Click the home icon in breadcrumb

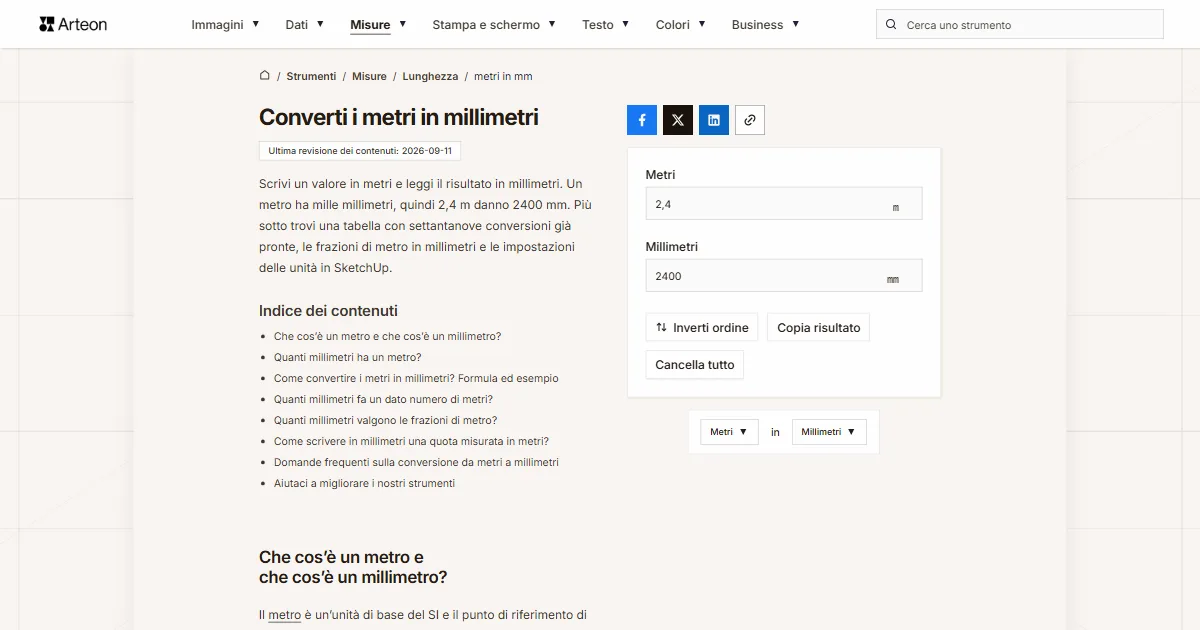265,75
